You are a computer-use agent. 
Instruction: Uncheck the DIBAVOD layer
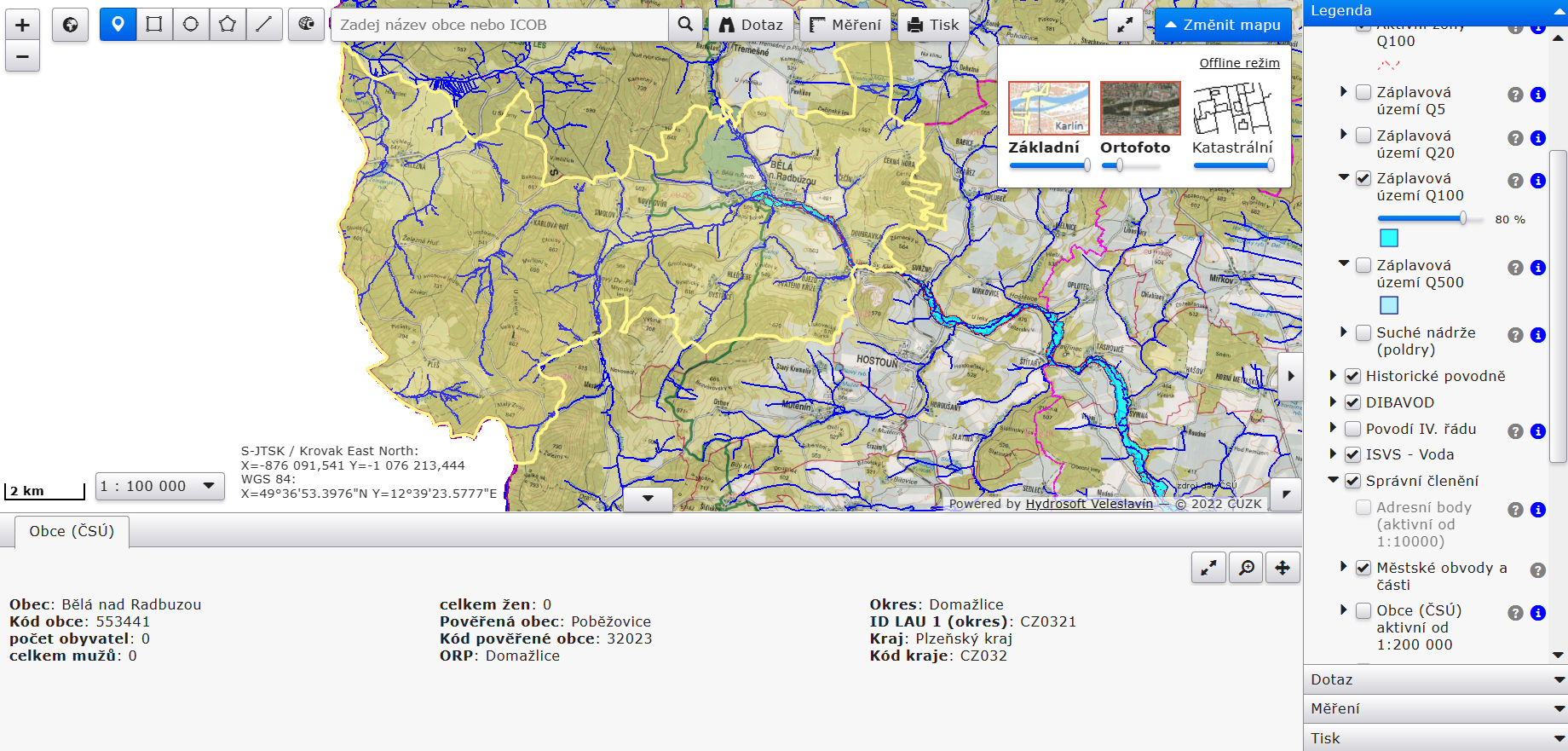[x=1352, y=402]
